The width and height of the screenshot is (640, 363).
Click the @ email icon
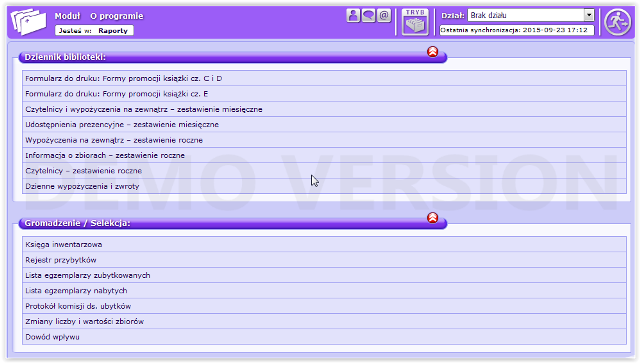click(x=384, y=16)
